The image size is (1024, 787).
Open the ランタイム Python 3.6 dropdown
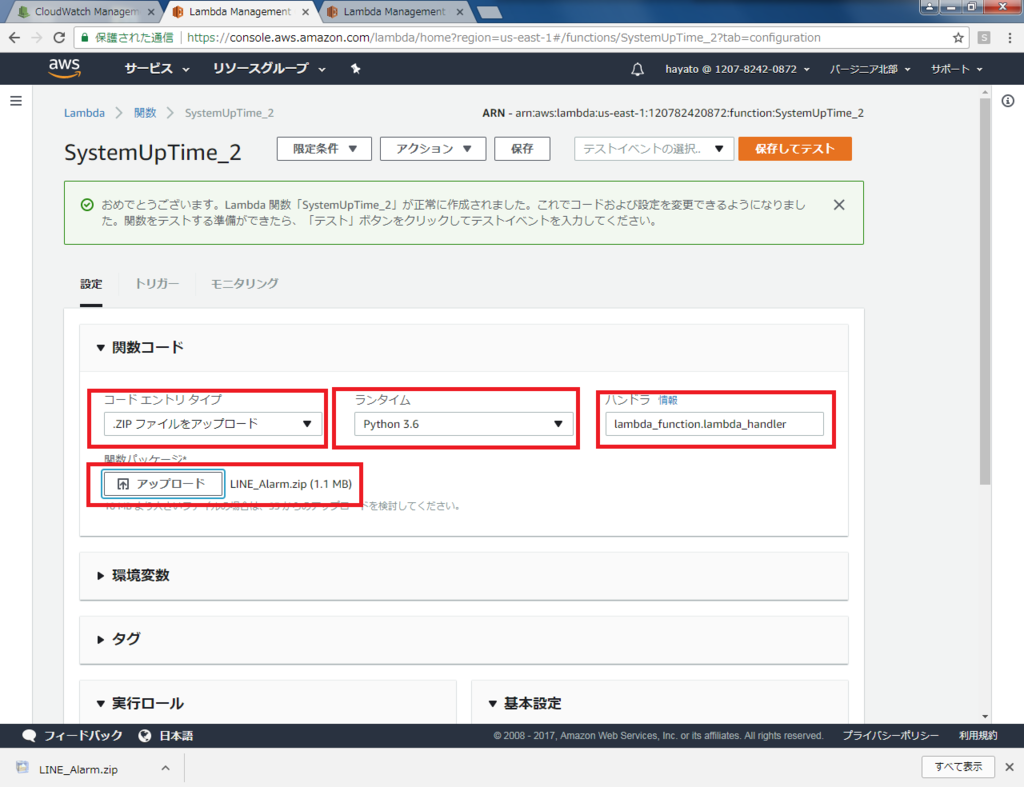[x=463, y=424]
